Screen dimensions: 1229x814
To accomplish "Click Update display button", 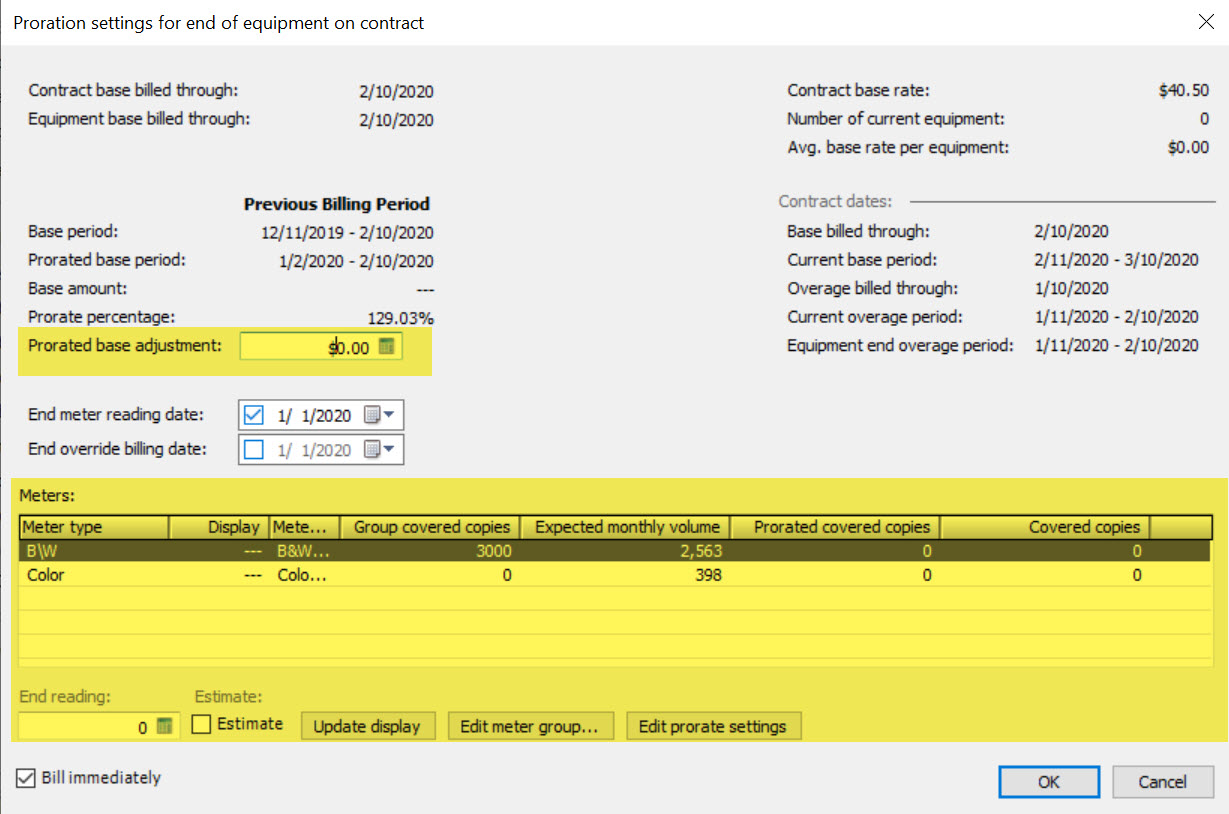I will tap(367, 726).
